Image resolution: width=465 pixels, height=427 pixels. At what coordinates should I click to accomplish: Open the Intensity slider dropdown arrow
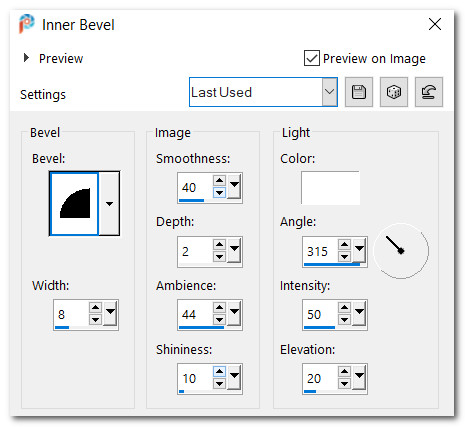[x=359, y=312]
